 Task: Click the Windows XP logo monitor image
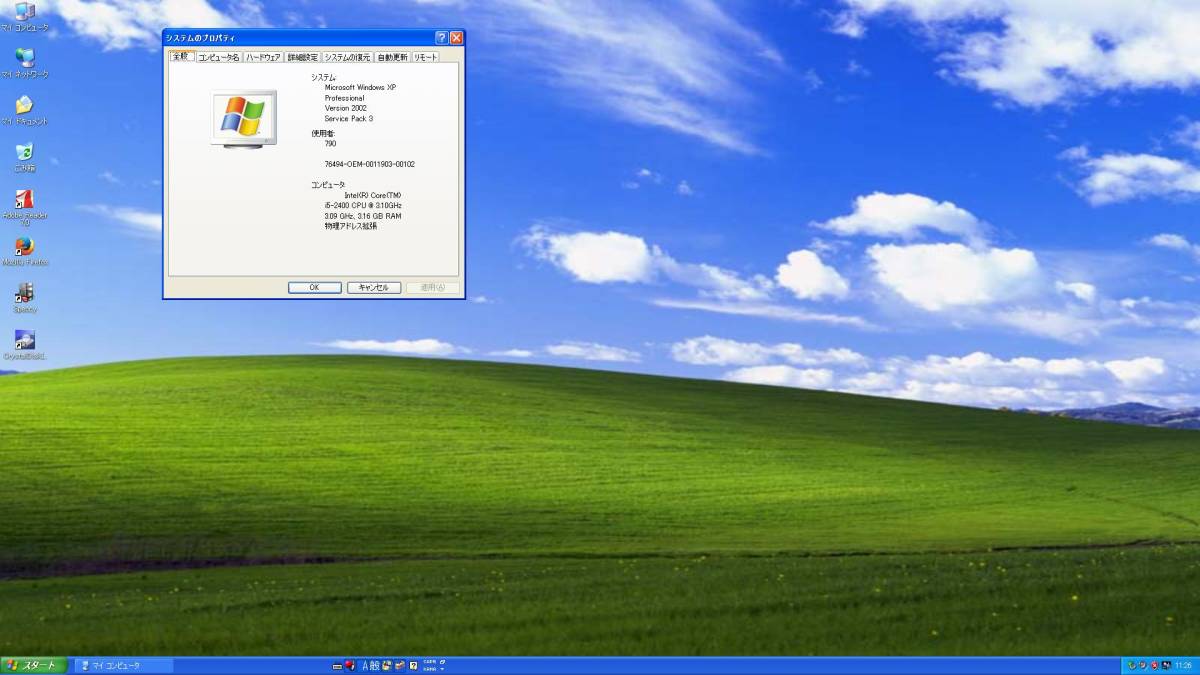(x=244, y=119)
